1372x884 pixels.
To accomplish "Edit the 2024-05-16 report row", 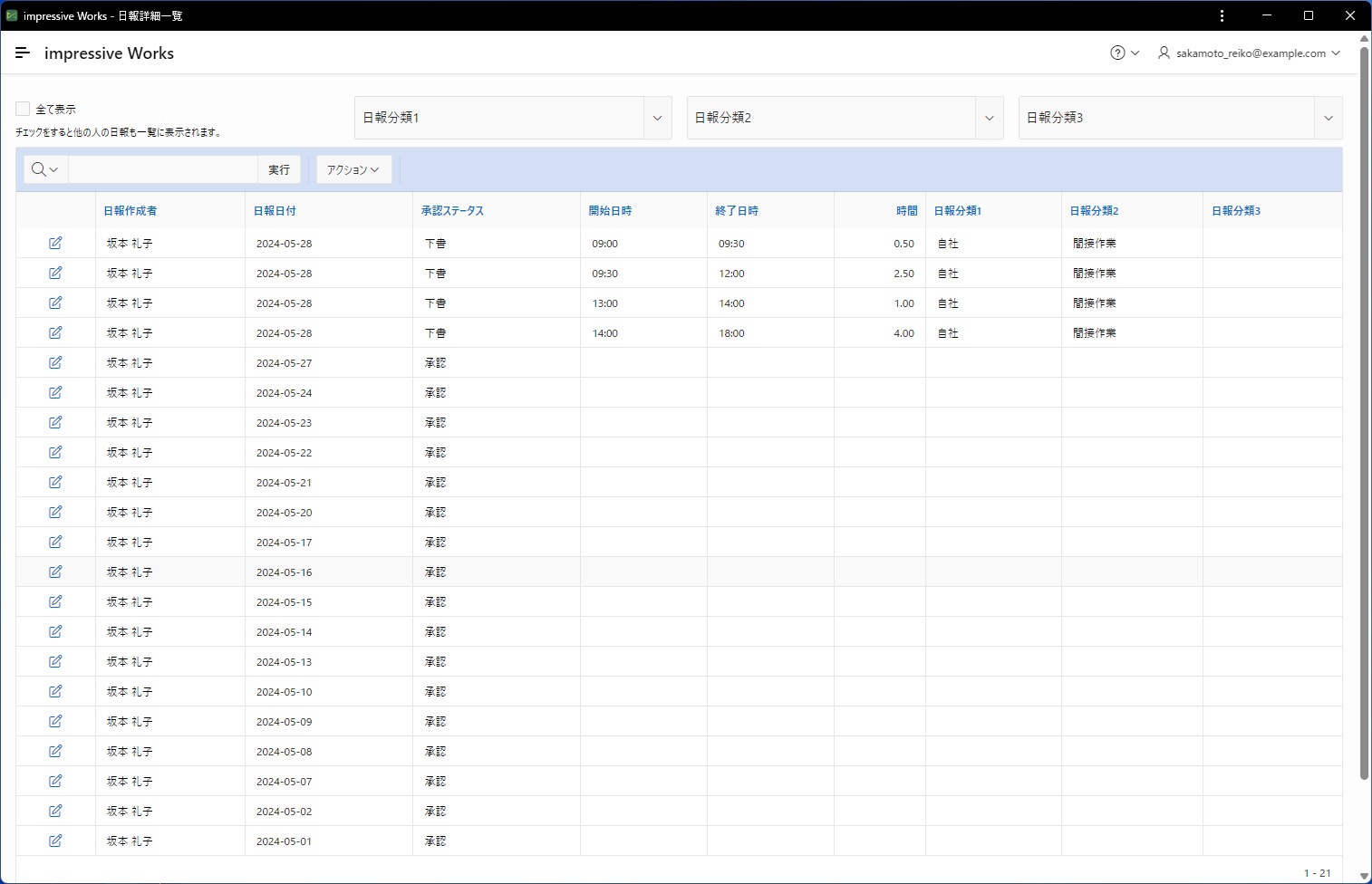I will (55, 572).
